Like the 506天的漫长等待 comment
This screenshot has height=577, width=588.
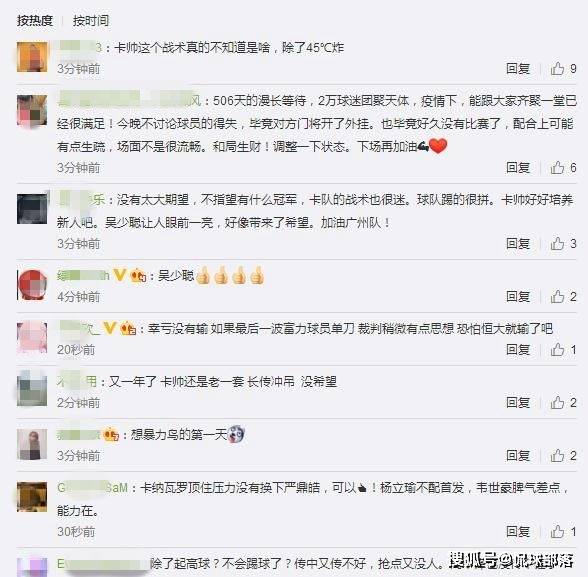pyautogui.click(x=557, y=168)
